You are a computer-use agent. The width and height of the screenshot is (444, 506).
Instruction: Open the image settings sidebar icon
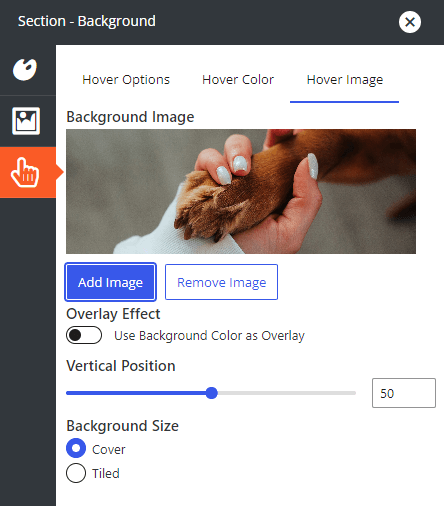(26, 121)
